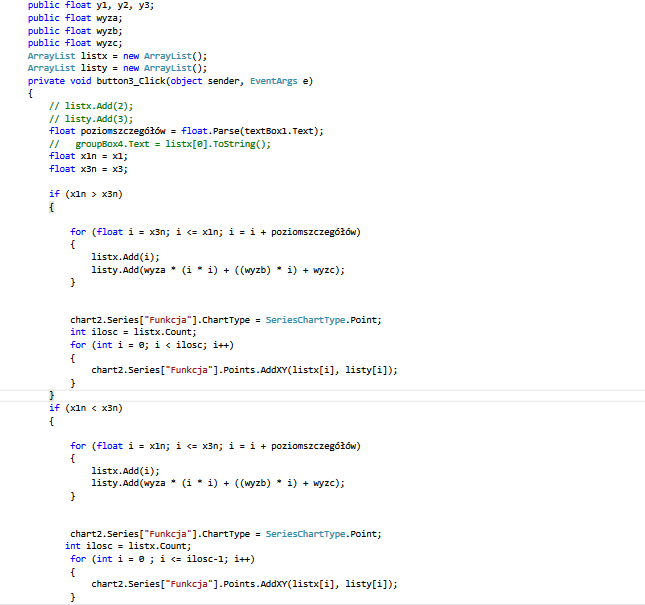Click 'float.Parse(textBox1.Text)' expression
This screenshot has width=645, height=605.
250,131
